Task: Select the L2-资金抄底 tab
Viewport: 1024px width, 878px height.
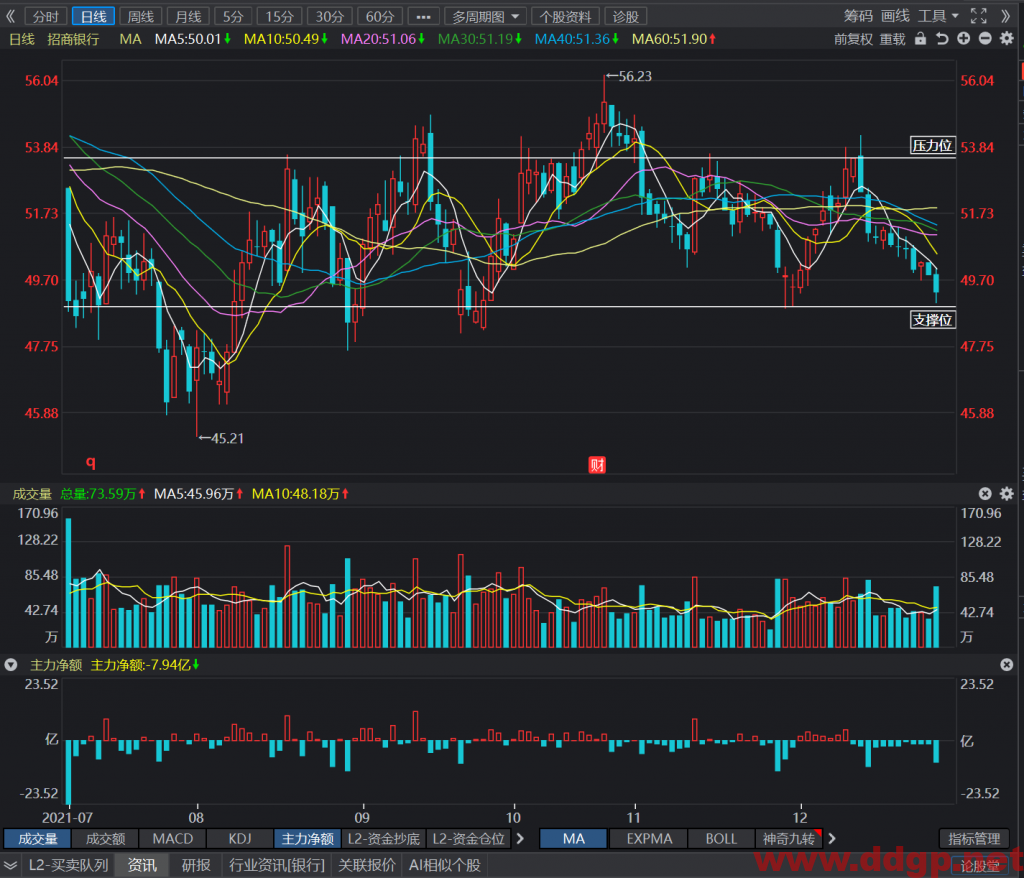Action: click(x=383, y=838)
